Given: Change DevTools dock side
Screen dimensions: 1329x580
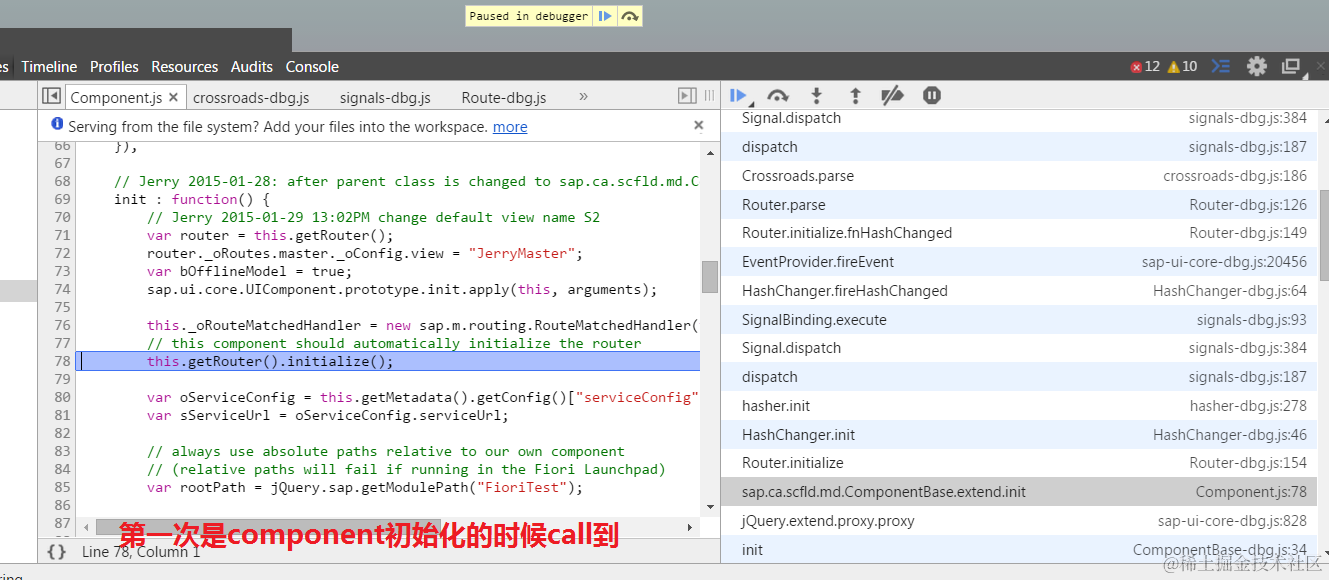Looking at the screenshot, I should pyautogui.click(x=1291, y=66).
